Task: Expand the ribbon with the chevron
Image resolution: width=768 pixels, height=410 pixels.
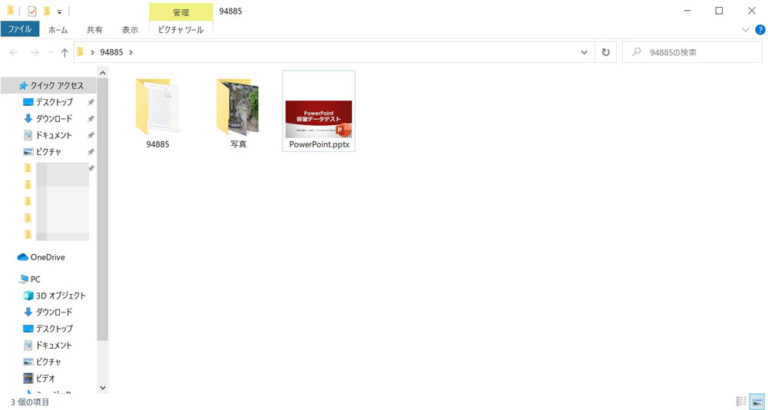Action: [x=745, y=30]
